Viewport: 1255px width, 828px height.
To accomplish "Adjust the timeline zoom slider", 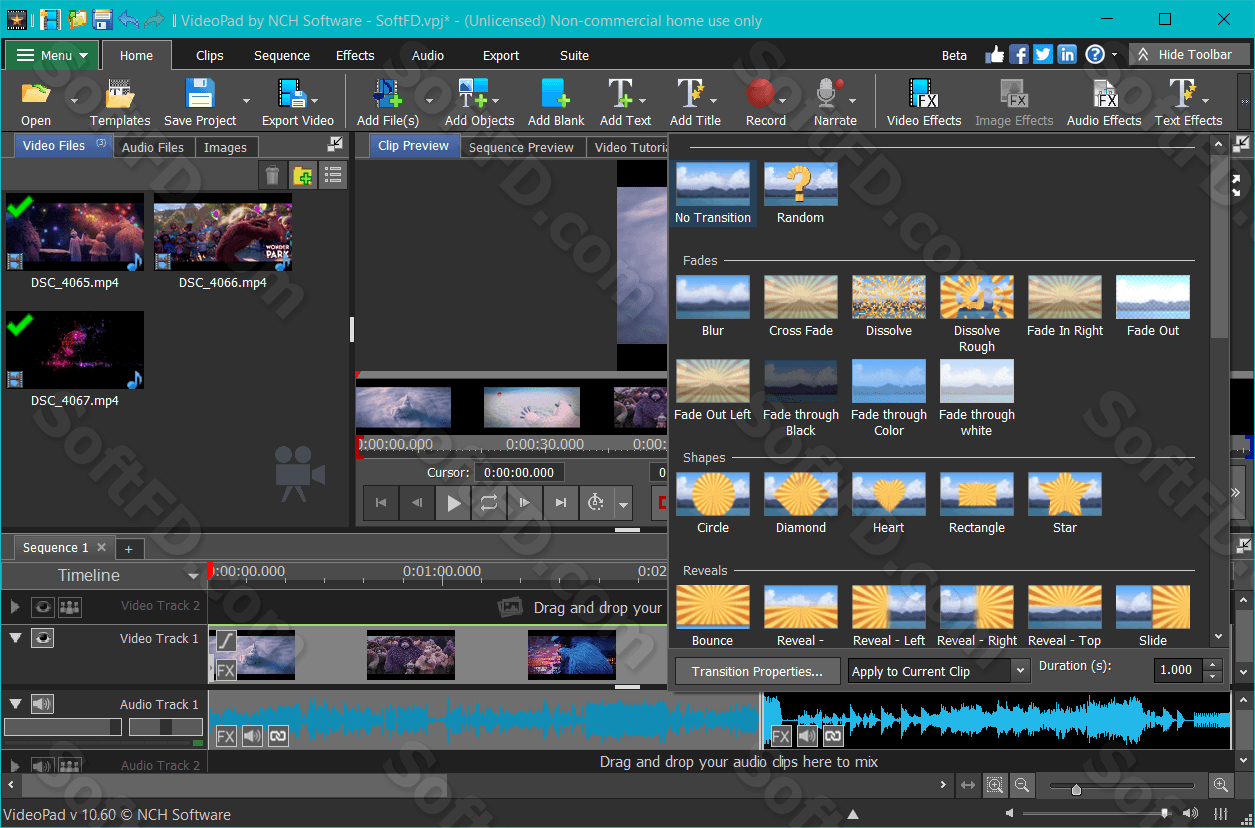I will pyautogui.click(x=1076, y=787).
